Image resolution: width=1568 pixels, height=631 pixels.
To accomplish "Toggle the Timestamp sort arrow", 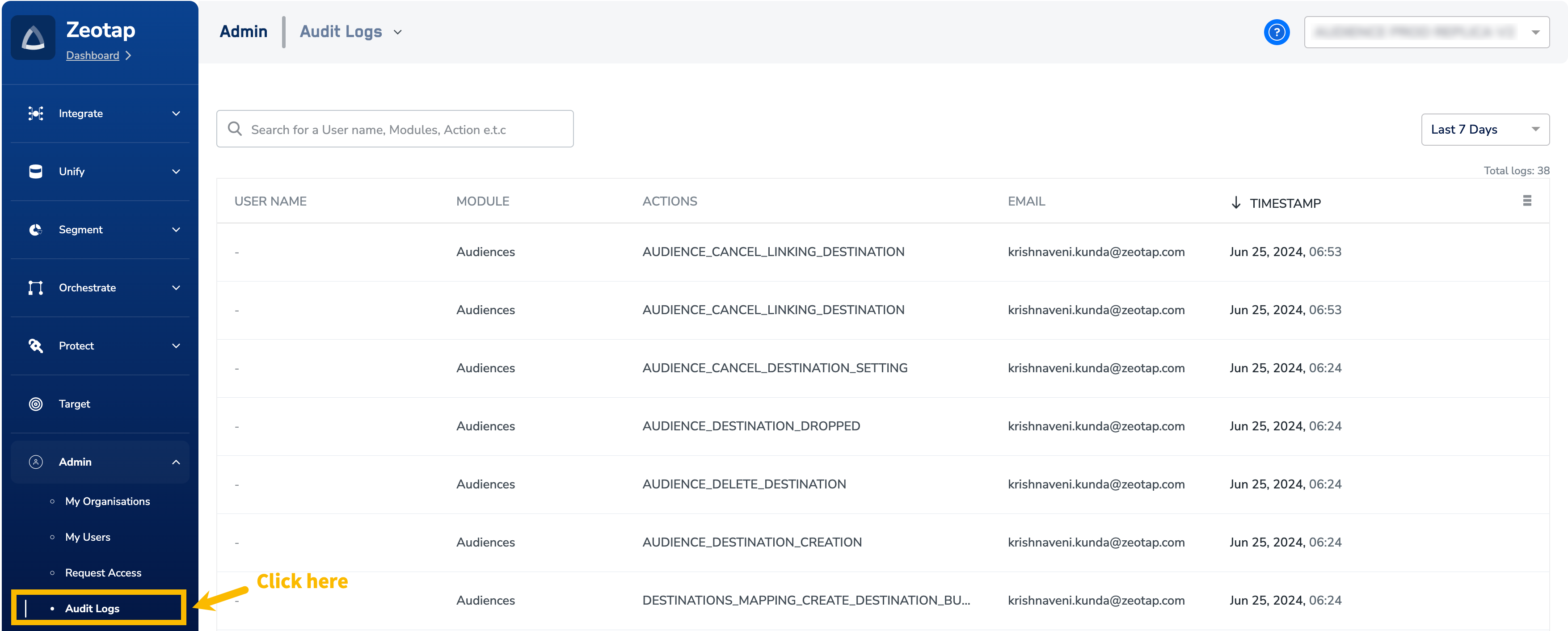I will coord(1235,202).
